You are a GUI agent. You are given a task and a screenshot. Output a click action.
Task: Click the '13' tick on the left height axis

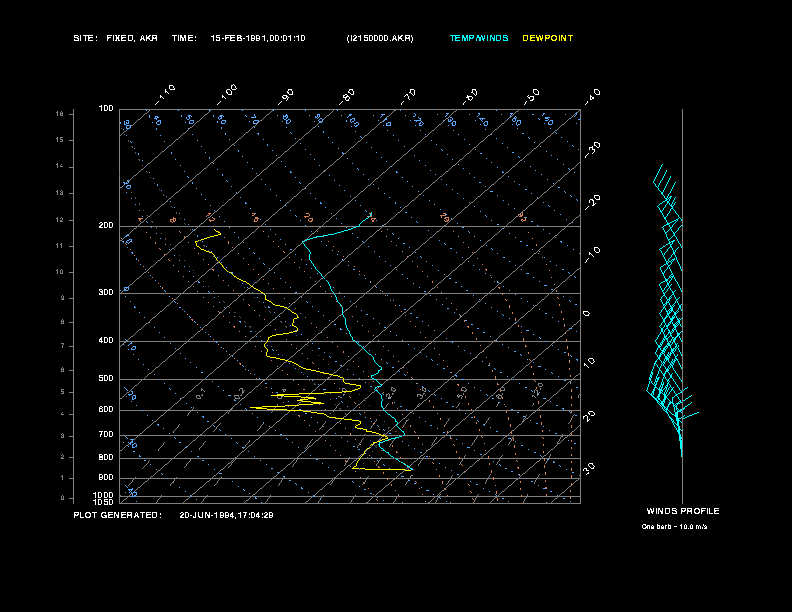[x=60, y=193]
